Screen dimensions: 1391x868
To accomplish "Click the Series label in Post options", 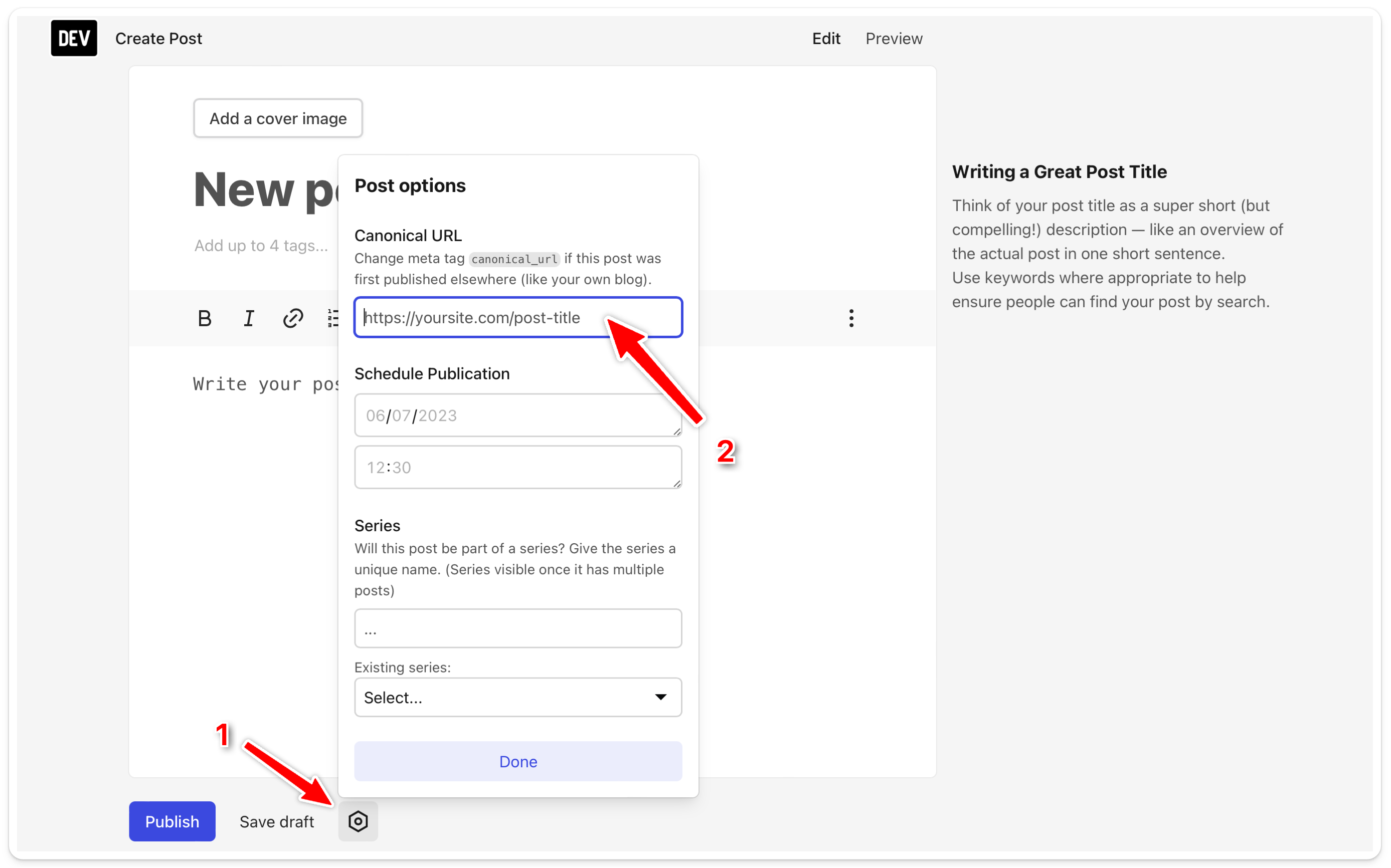I will tap(377, 526).
